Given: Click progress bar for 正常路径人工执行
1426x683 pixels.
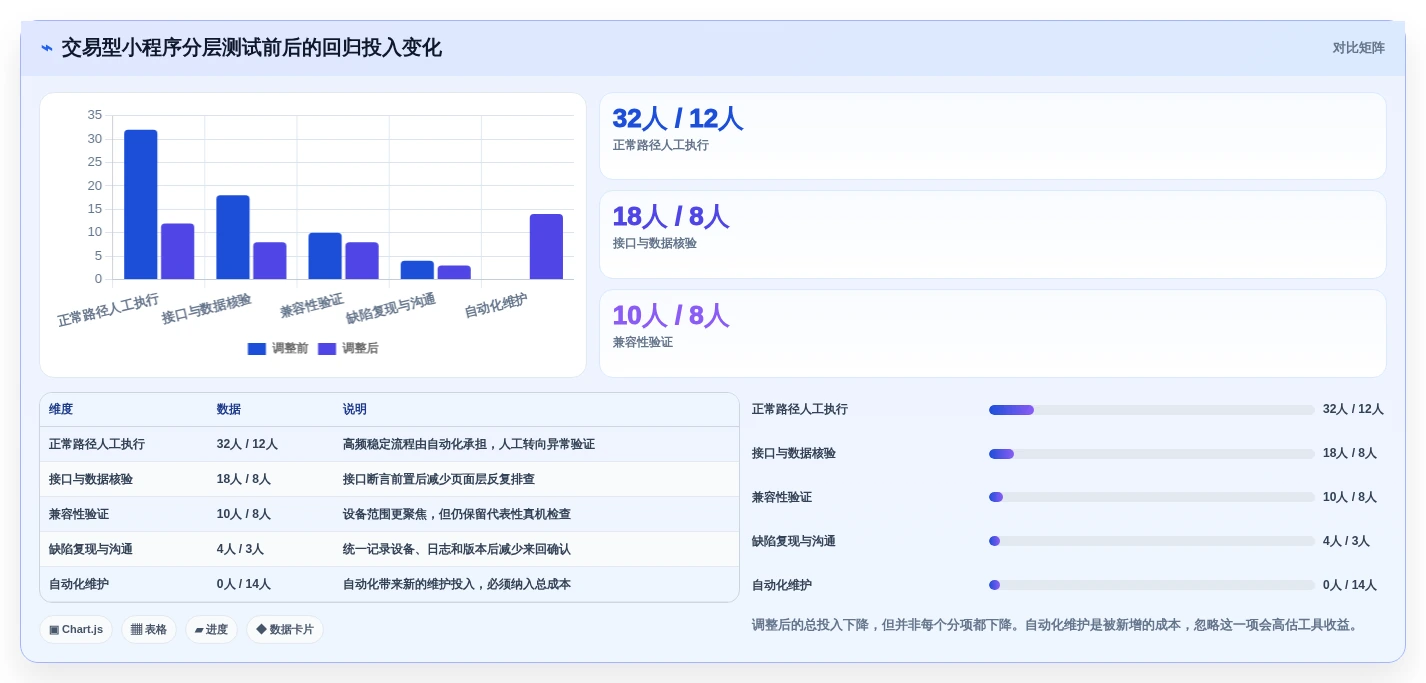Looking at the screenshot, I should coord(1151,409).
